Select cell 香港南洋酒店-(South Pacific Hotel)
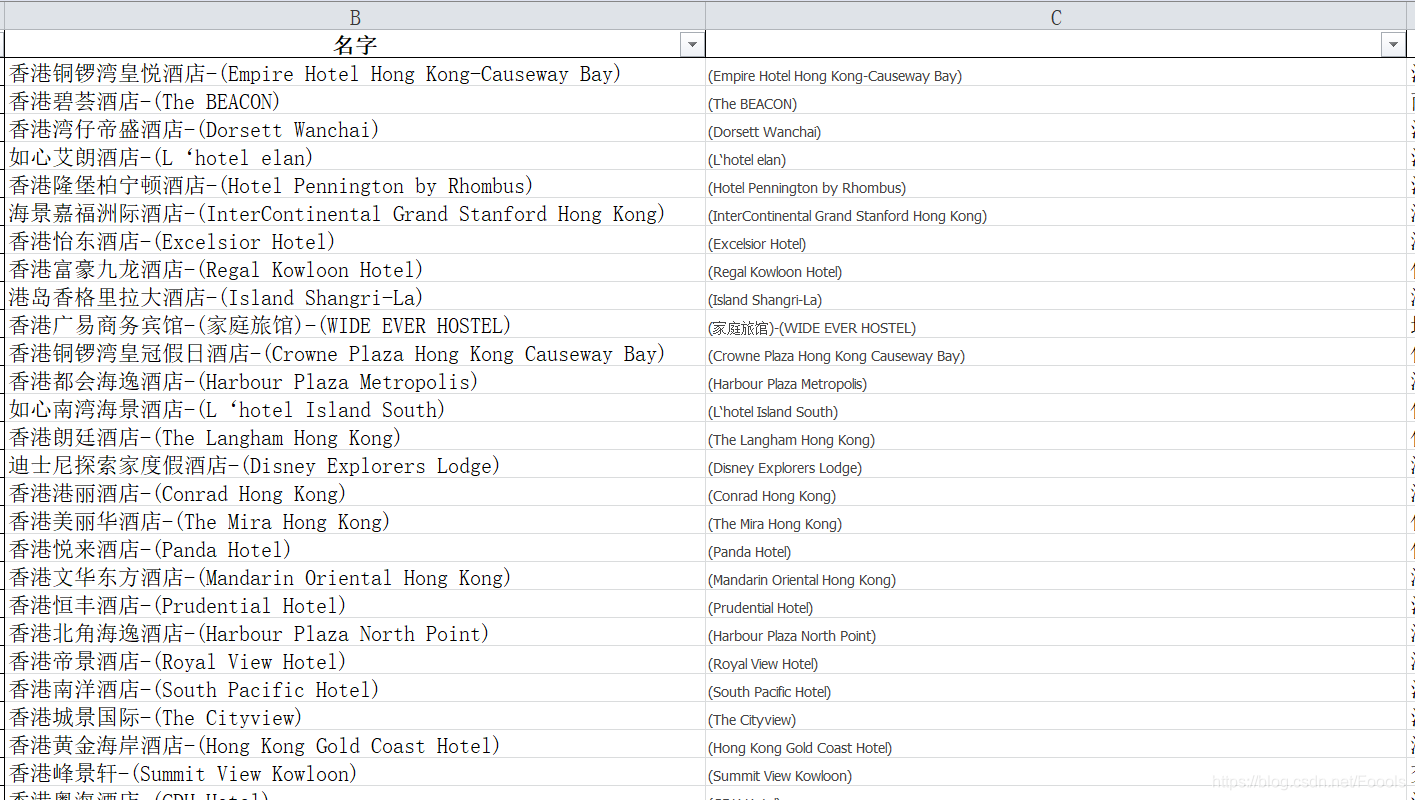 tap(355, 689)
